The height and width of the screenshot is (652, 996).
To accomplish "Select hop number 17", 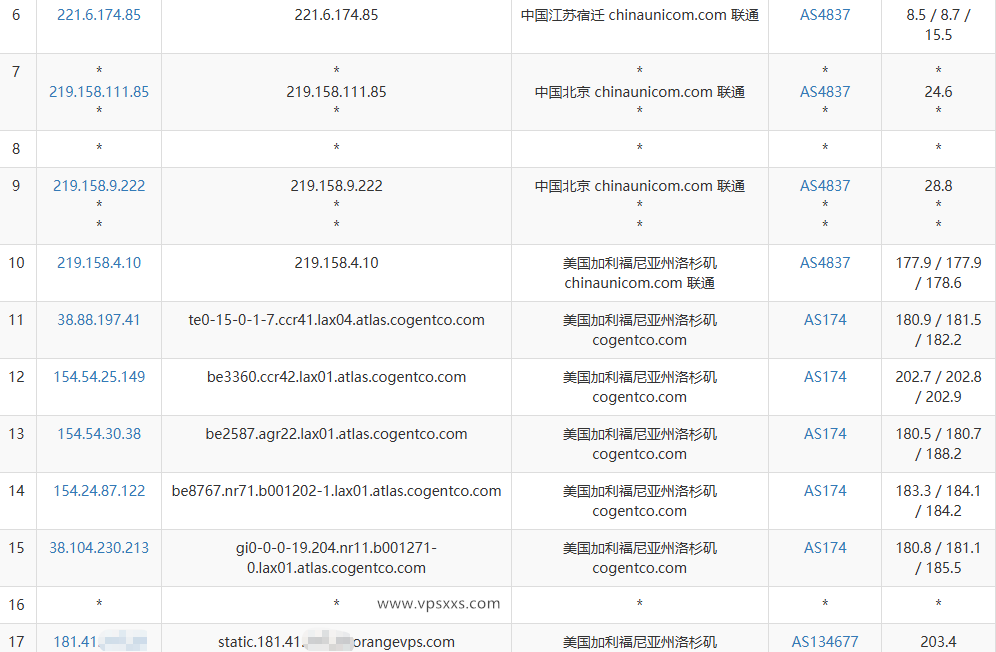I will [x=16, y=642].
